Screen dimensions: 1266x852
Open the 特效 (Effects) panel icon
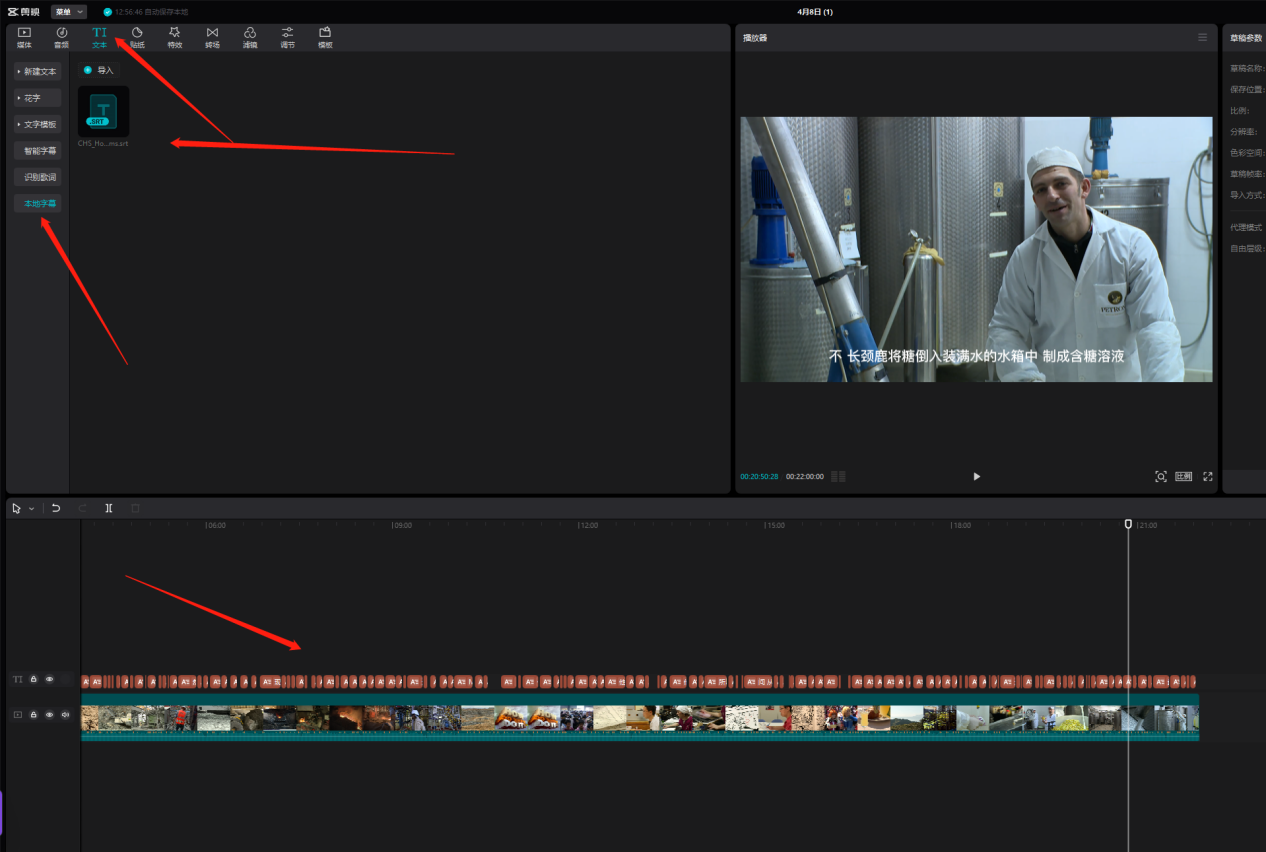point(175,37)
